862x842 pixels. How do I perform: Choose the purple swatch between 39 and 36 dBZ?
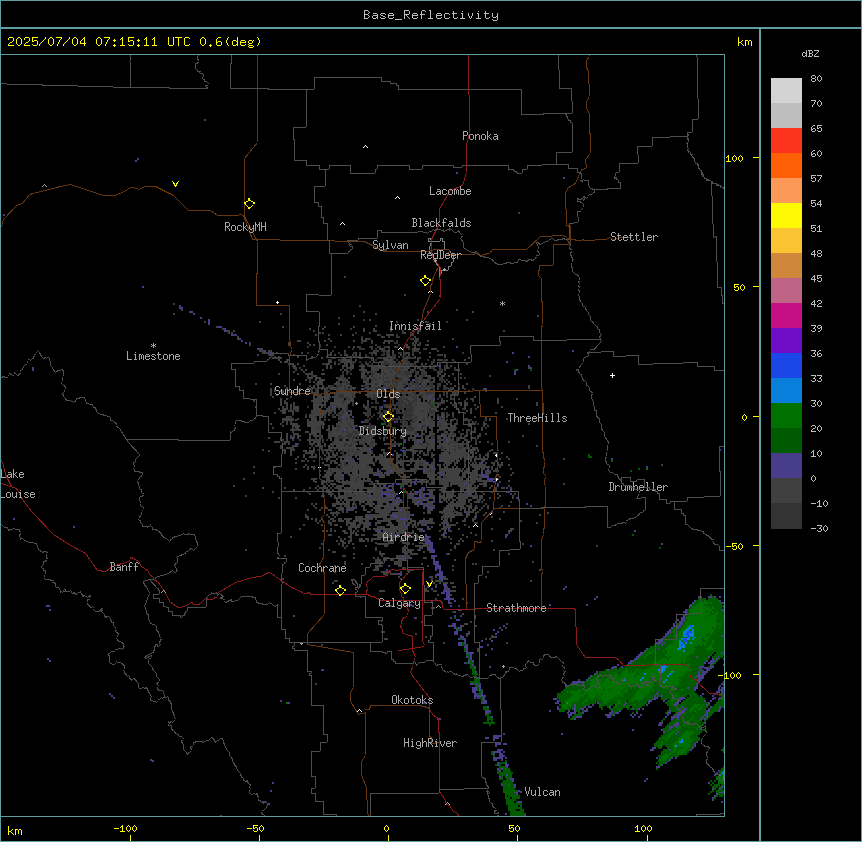coord(786,340)
